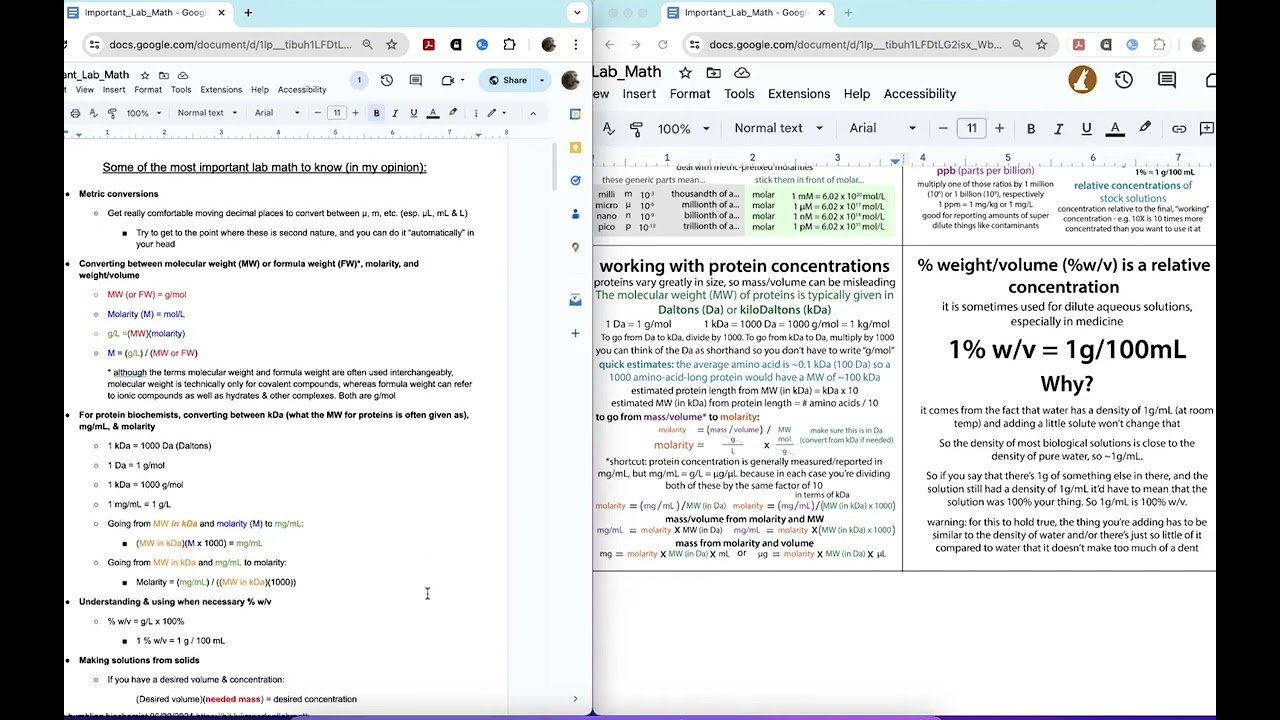Screen dimensions: 1280x720
Task: Toggle Underline in left window toolbar
Action: pyautogui.click(x=414, y=113)
